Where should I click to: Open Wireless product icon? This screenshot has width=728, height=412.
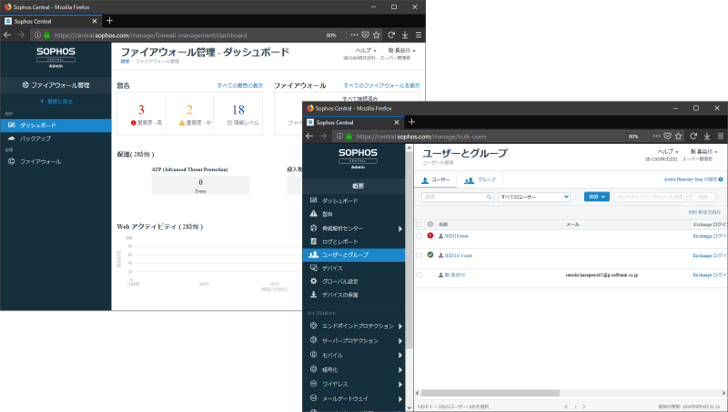pos(314,384)
